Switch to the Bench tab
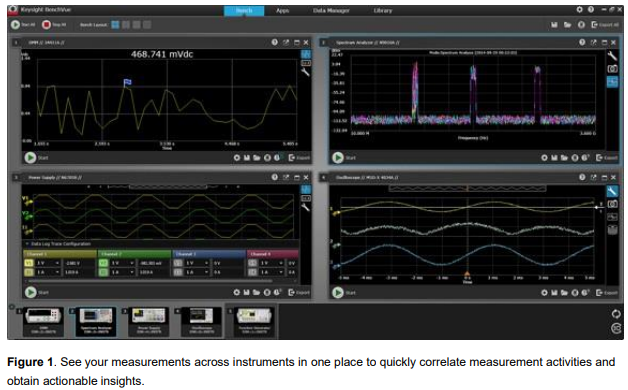This screenshot has height=390, width=628. click(x=244, y=10)
